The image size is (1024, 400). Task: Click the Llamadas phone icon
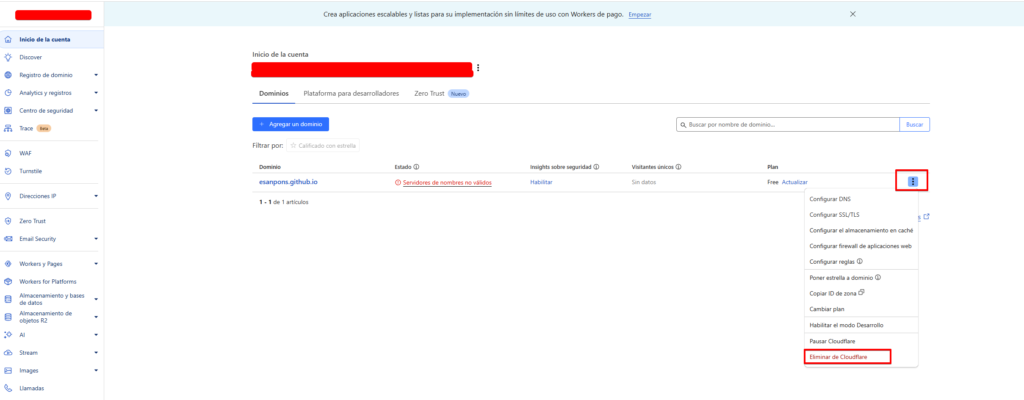coord(8,388)
